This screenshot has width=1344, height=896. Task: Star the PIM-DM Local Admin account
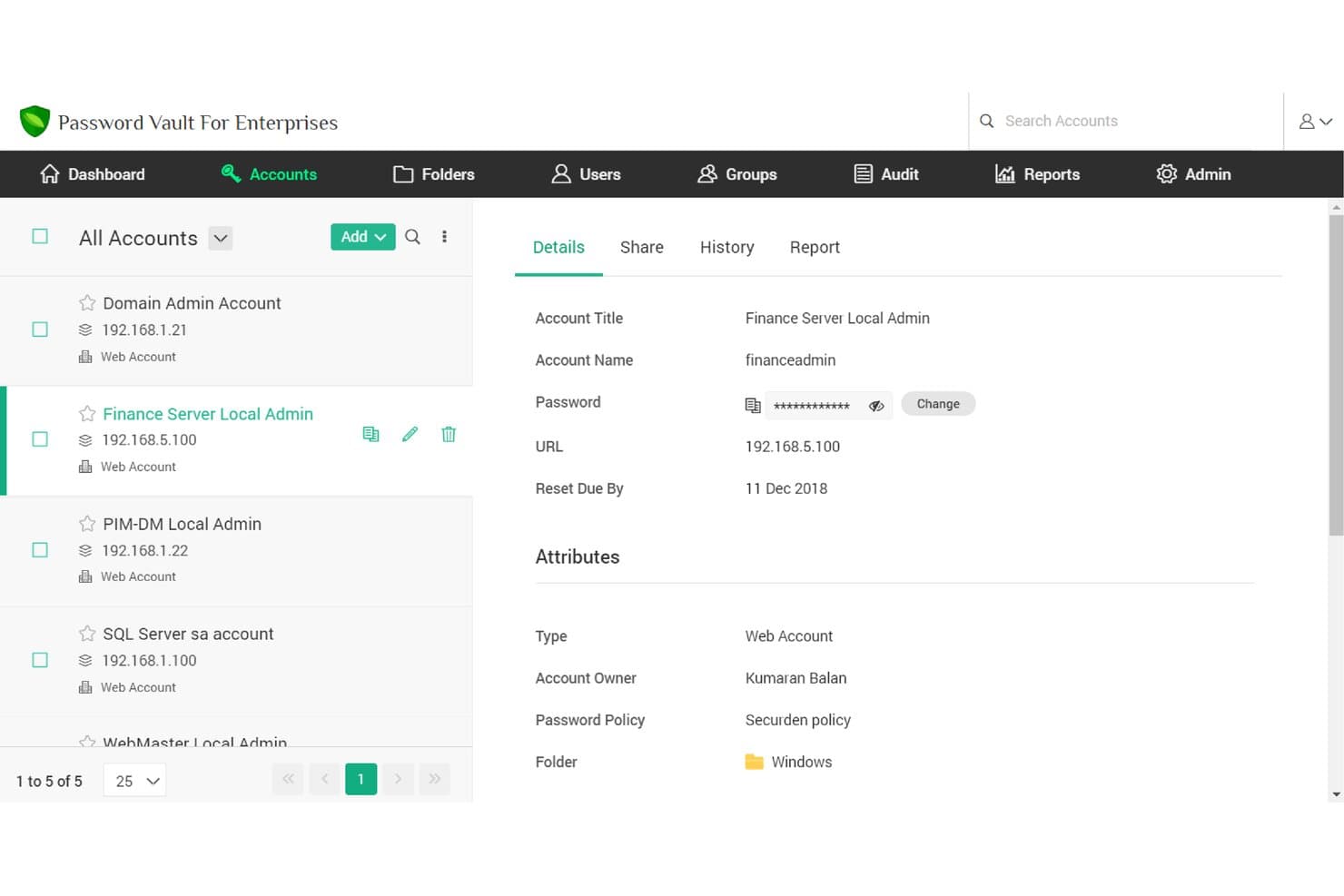coord(87,523)
